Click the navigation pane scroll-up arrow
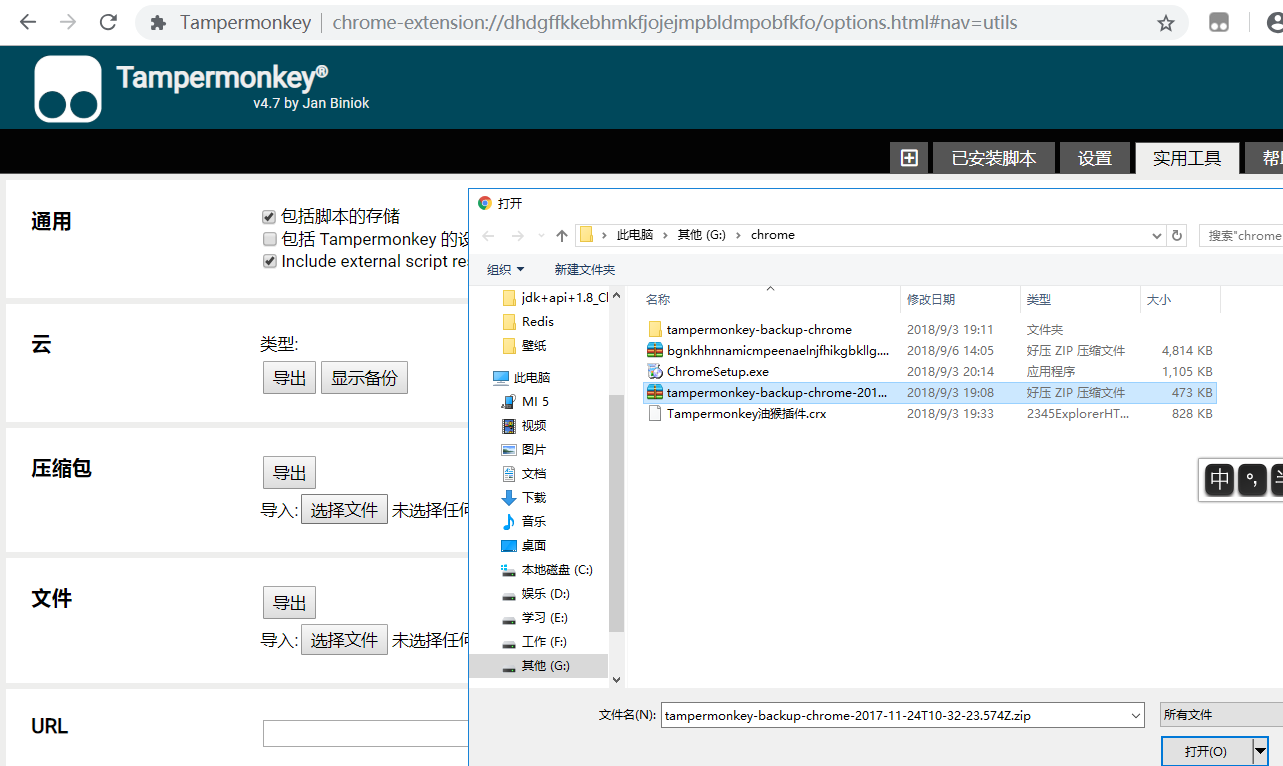The width and height of the screenshot is (1283, 766). (x=616, y=296)
